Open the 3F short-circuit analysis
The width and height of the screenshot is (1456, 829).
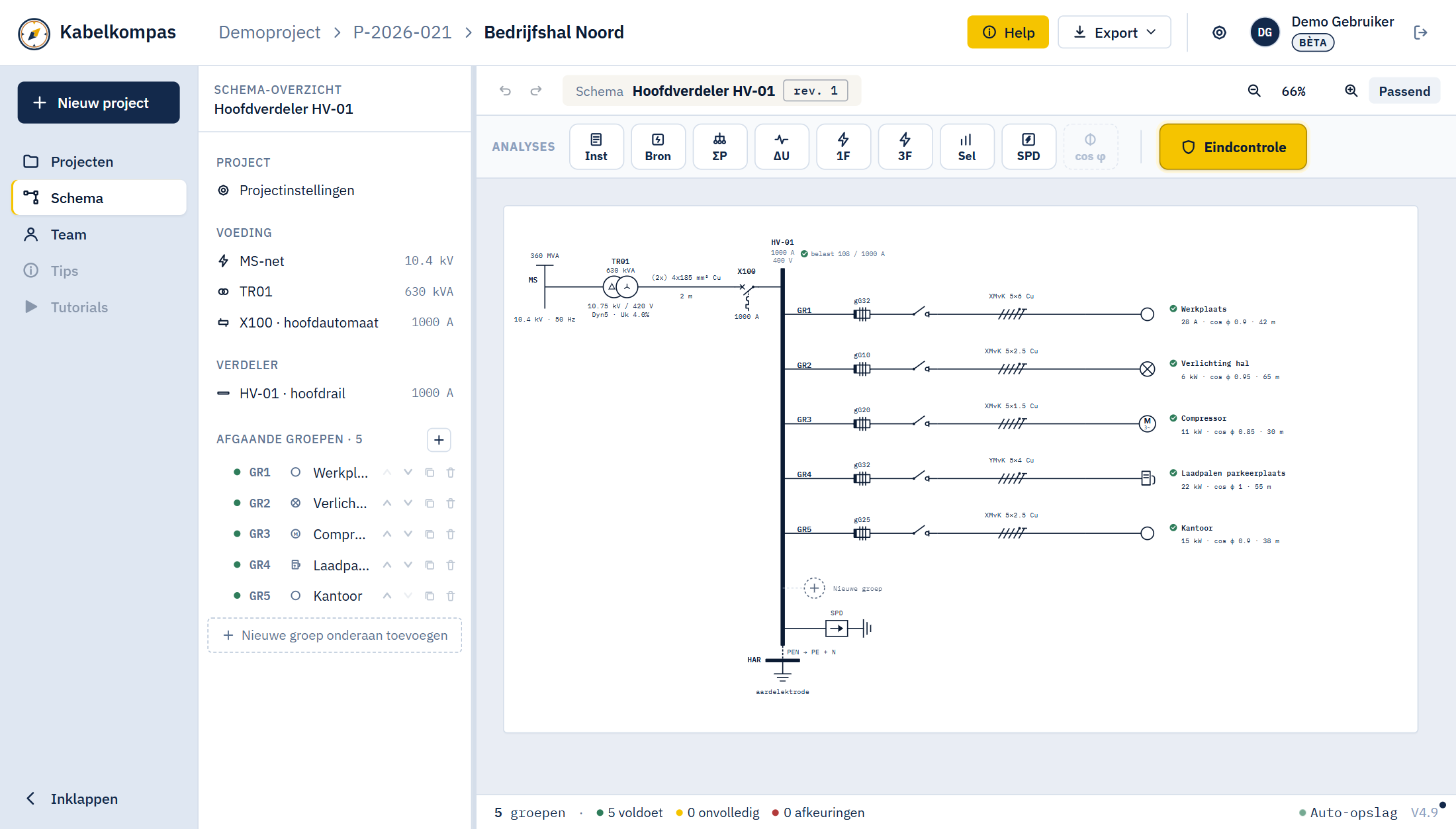[x=905, y=147]
